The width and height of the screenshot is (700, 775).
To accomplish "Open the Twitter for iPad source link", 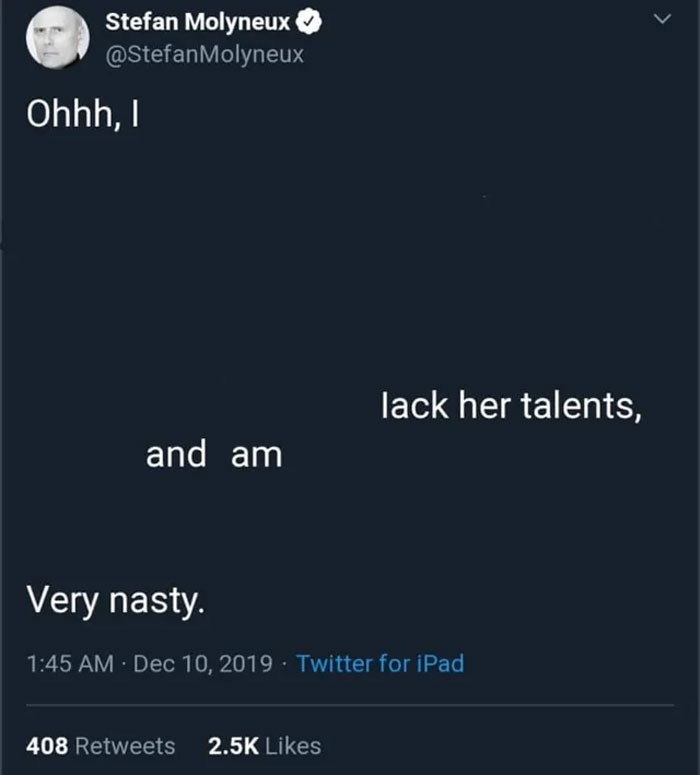I will click(x=380, y=663).
